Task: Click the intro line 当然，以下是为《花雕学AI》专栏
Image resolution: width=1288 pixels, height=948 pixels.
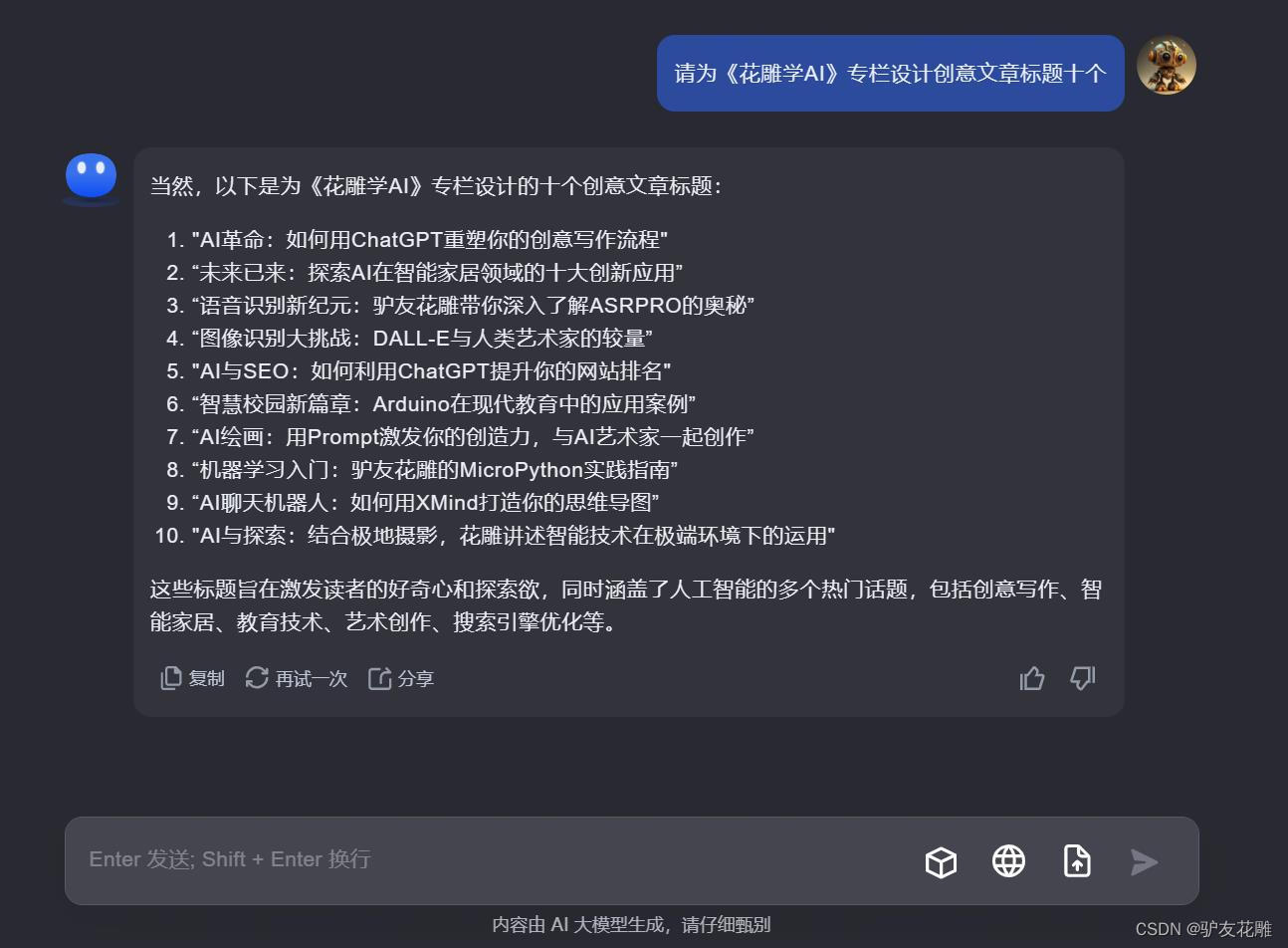Action: pyautogui.click(x=436, y=186)
